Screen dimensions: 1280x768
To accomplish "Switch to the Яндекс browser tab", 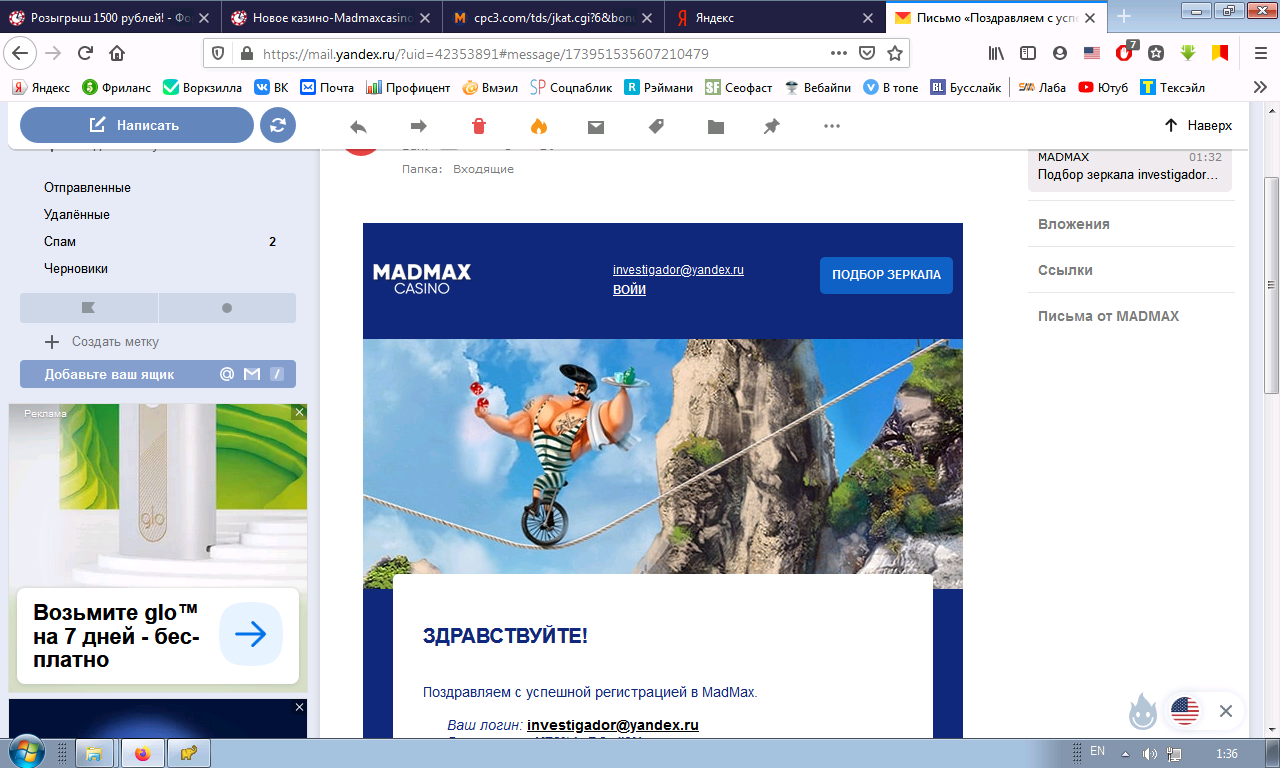I will 775,17.
